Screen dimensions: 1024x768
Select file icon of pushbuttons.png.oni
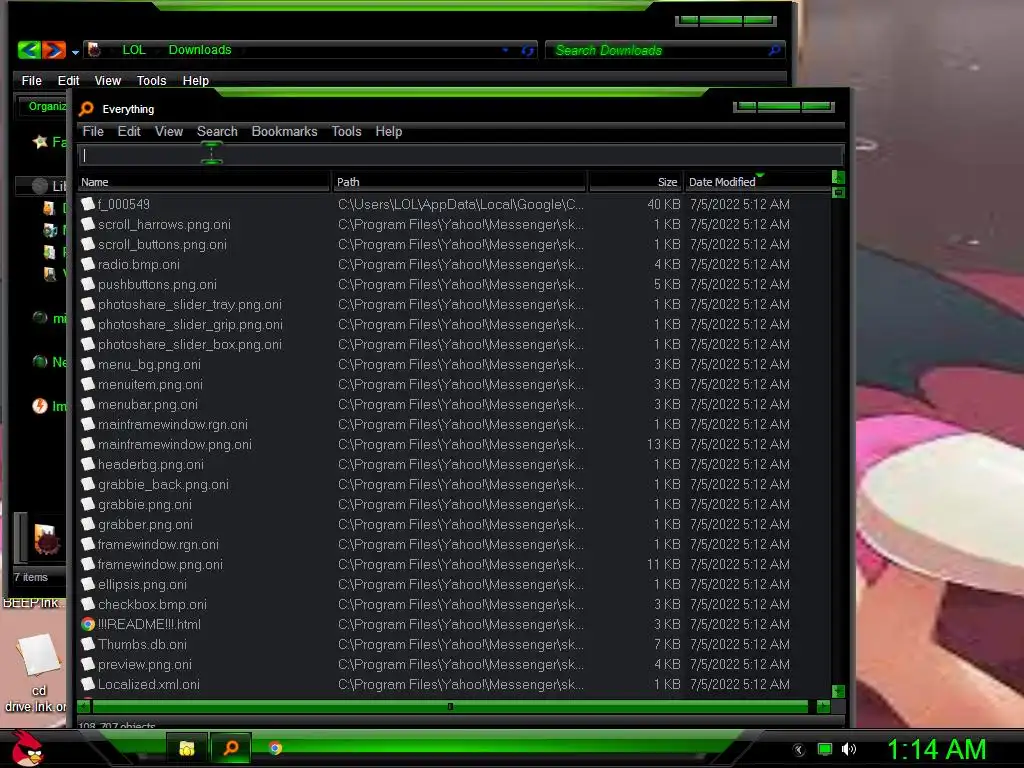click(x=88, y=284)
